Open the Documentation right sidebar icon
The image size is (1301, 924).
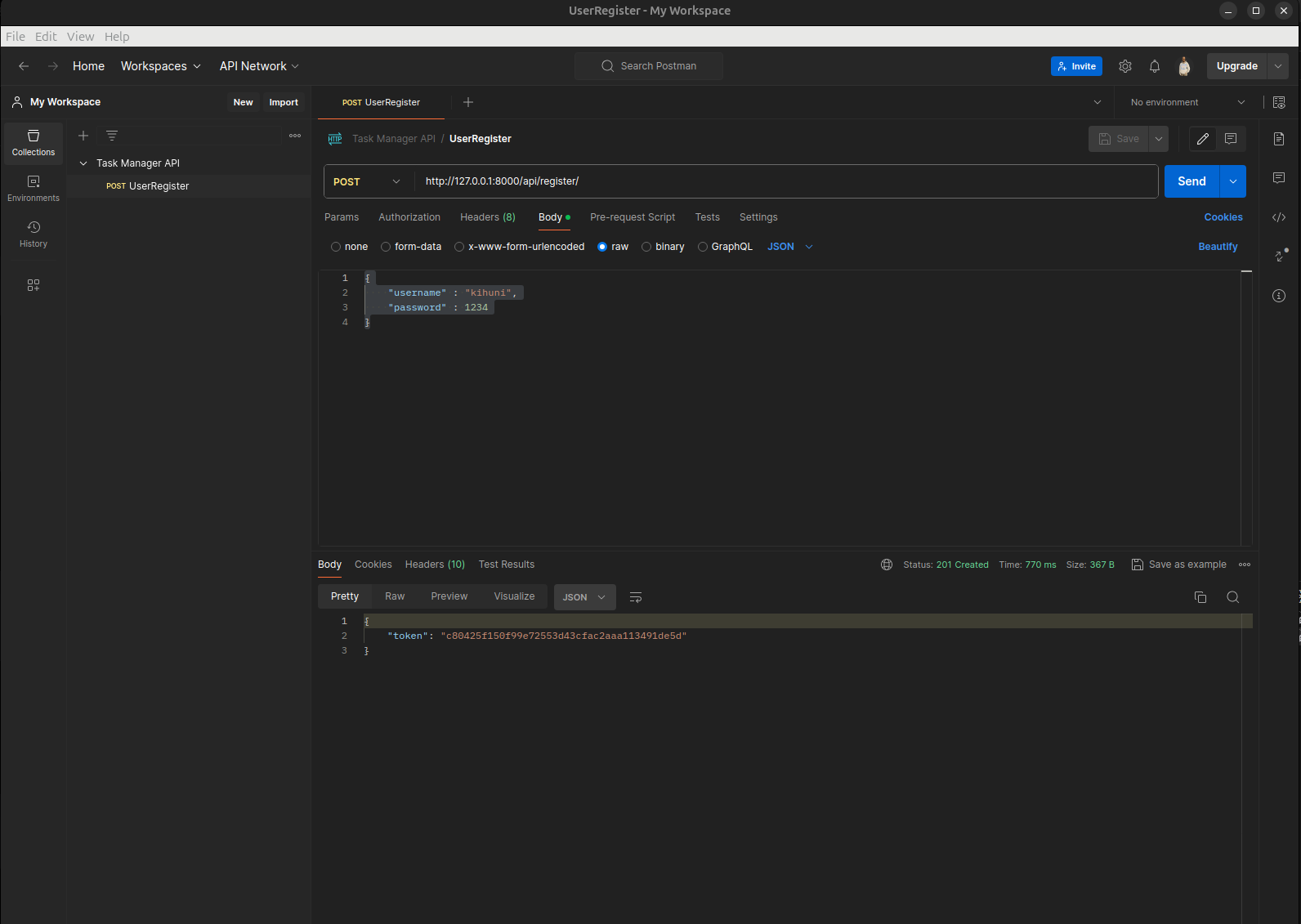[x=1279, y=139]
